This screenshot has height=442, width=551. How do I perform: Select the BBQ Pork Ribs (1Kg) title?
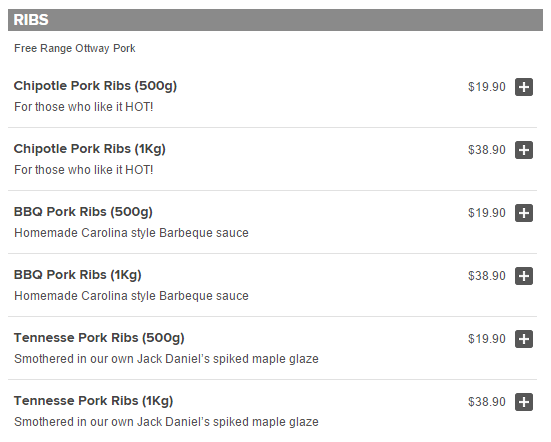[78, 275]
